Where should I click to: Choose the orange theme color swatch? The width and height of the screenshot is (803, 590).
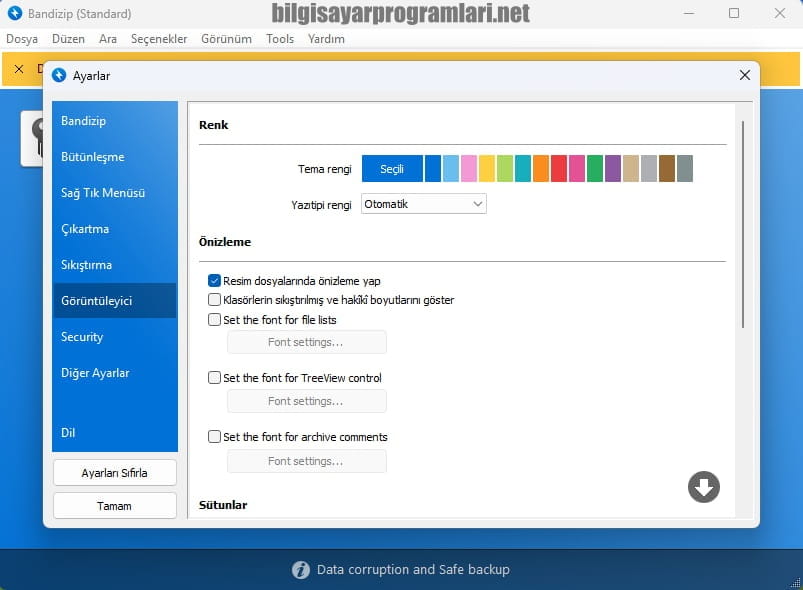(541, 168)
